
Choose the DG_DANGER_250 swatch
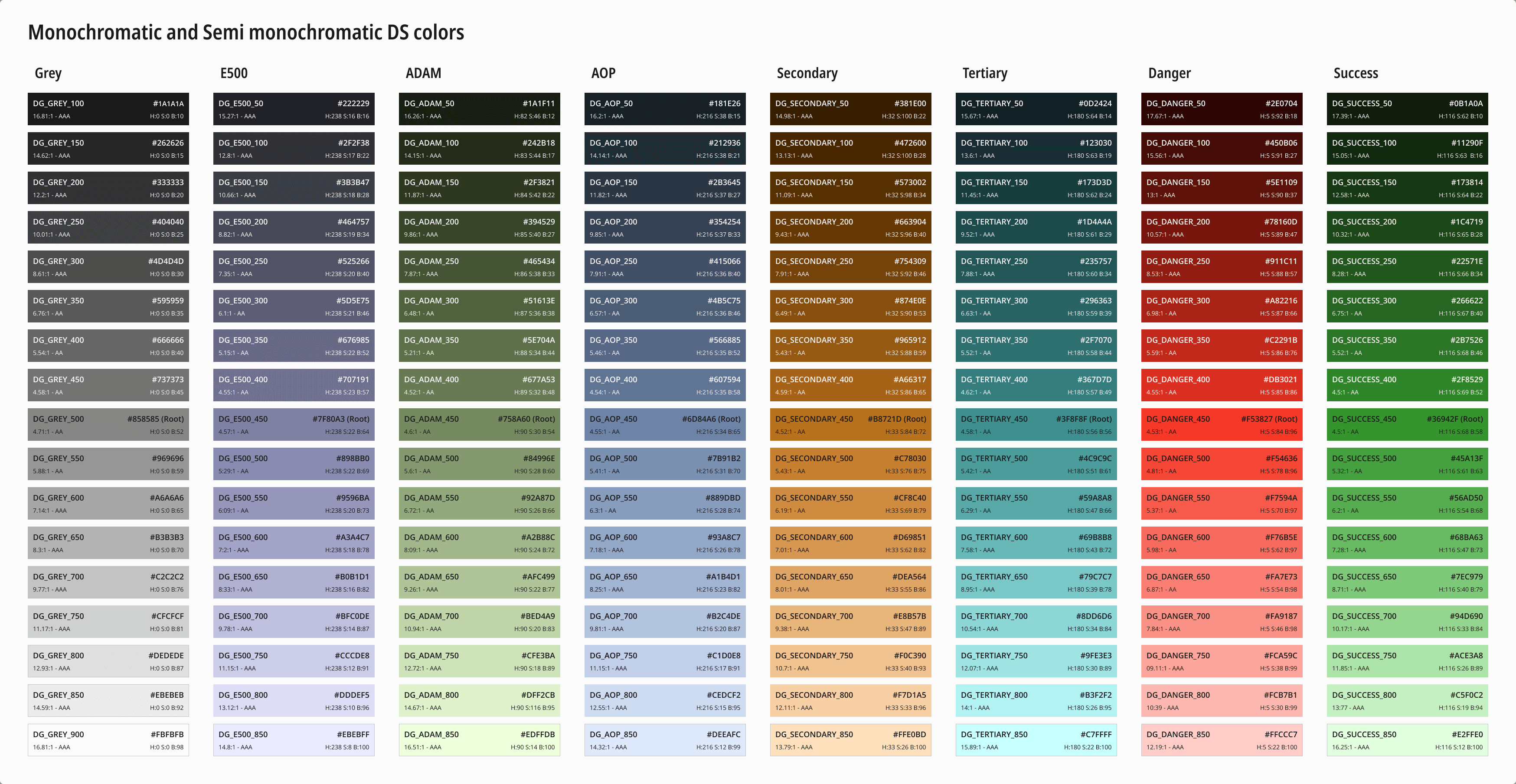(x=1222, y=267)
